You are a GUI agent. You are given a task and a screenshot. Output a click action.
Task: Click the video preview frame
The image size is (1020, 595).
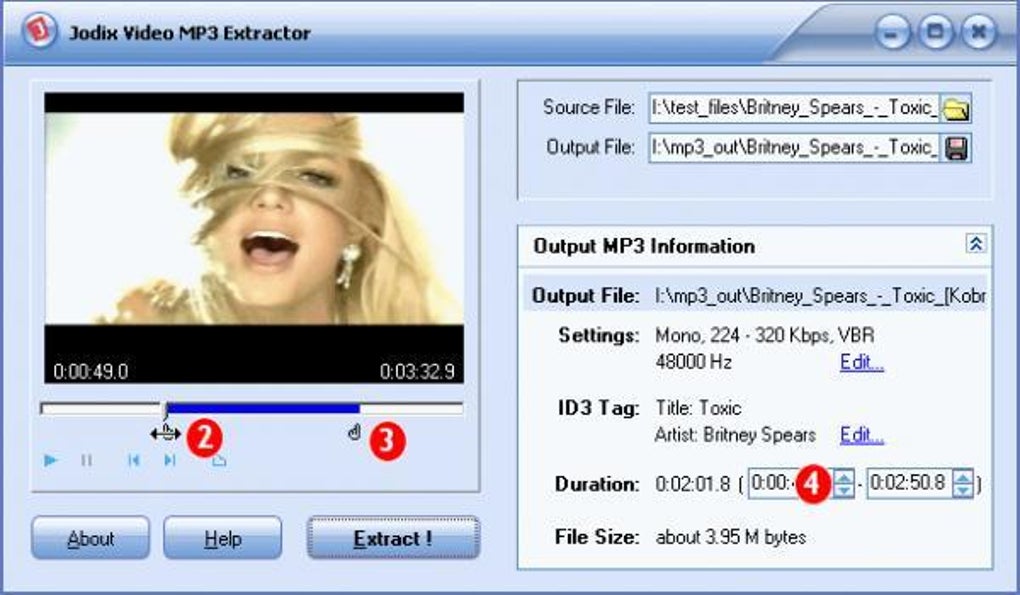(x=254, y=238)
